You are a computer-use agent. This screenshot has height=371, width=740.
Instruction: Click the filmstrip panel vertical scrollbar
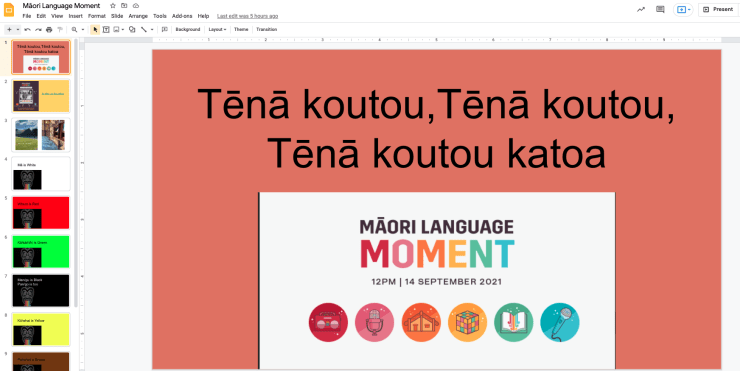76,172
